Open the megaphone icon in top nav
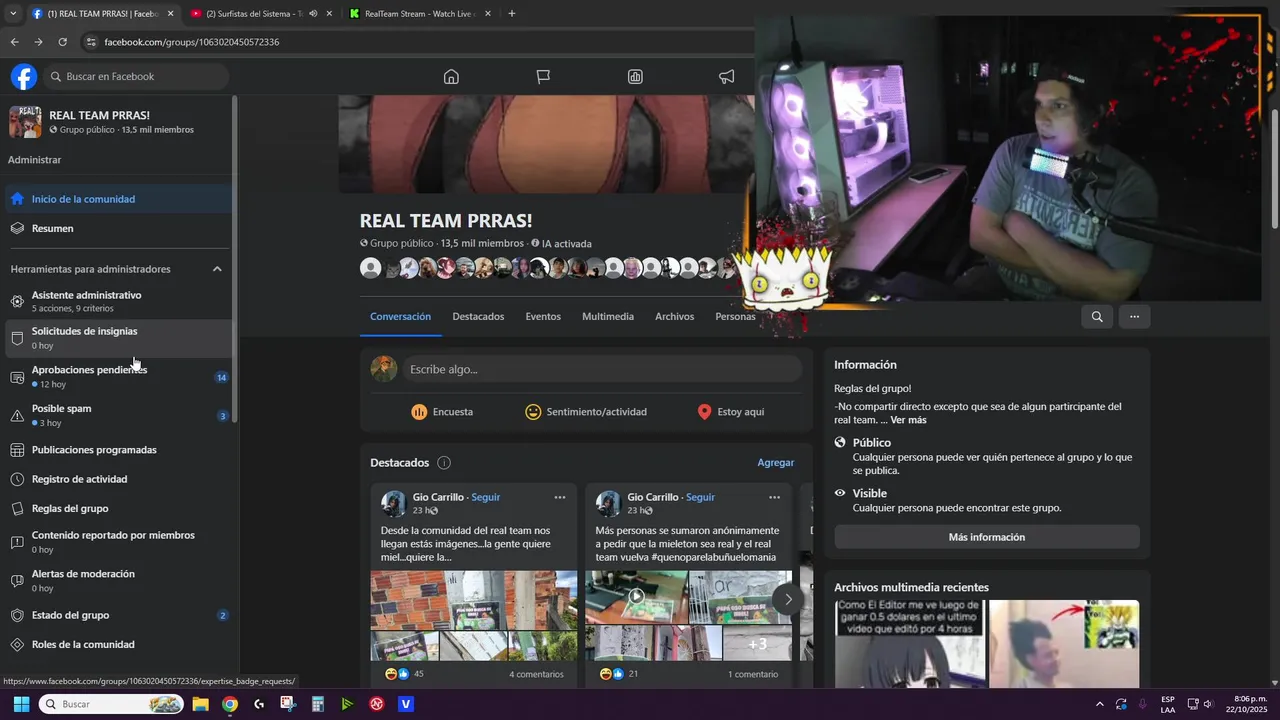The width and height of the screenshot is (1280, 720). [727, 77]
